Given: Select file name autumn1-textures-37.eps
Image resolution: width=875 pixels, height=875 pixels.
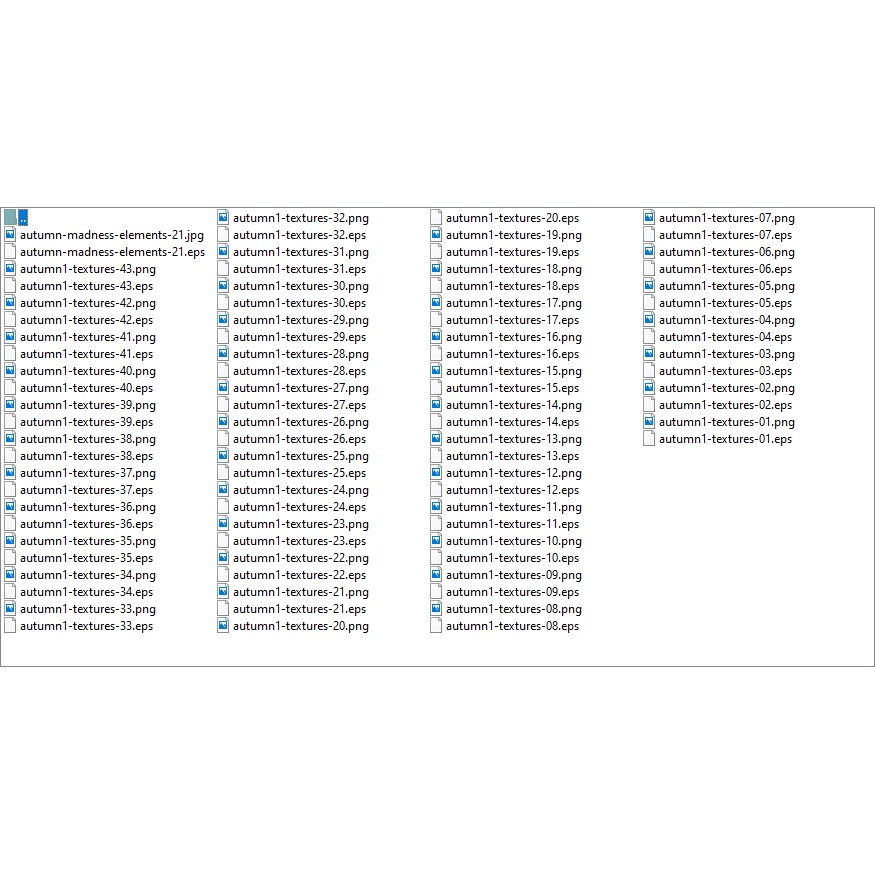Looking at the screenshot, I should 86,491.
